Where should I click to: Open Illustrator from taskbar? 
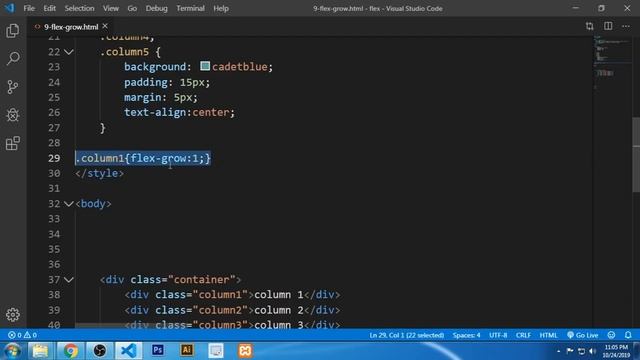pos(187,350)
